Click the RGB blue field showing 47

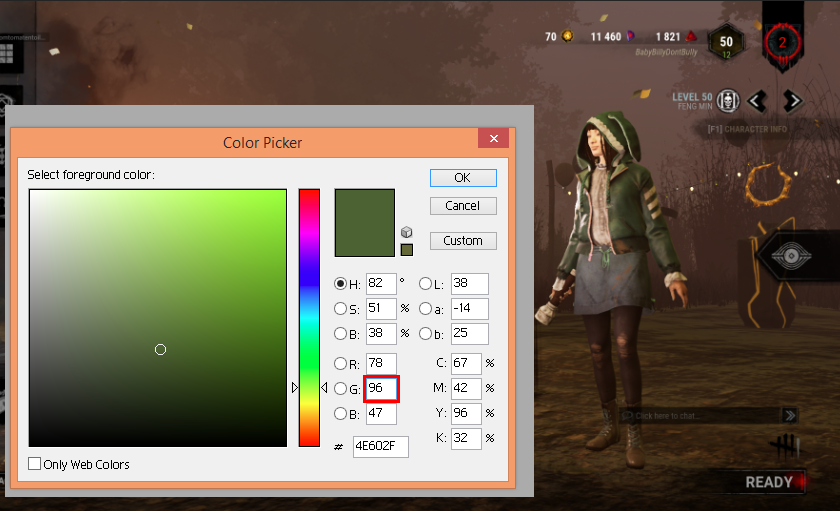[381, 414]
